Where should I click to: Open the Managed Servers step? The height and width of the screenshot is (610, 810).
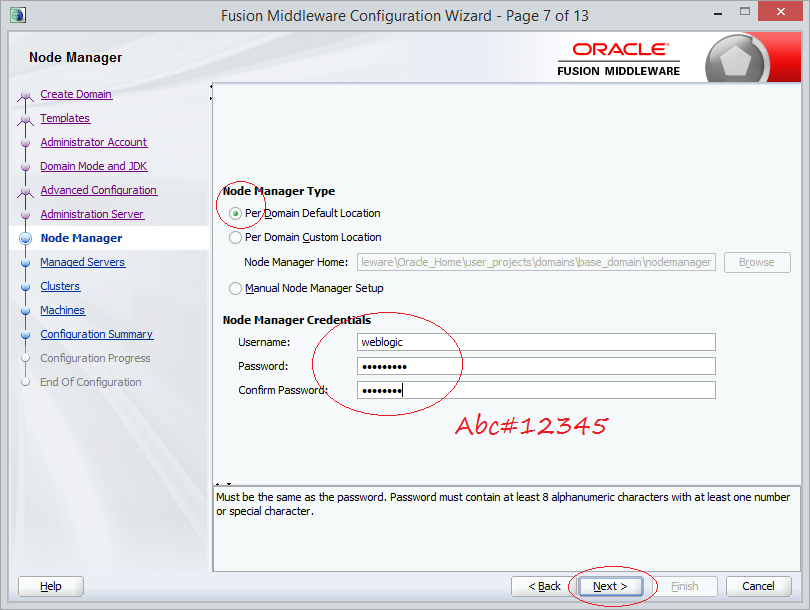(x=83, y=262)
